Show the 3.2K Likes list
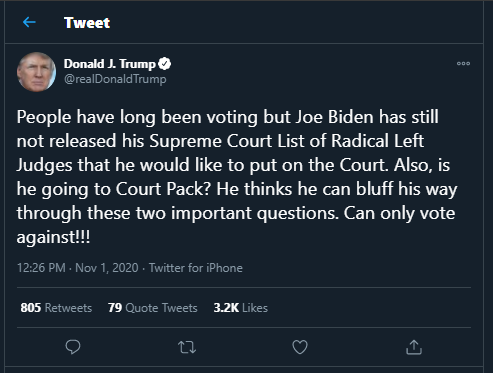The height and width of the screenshot is (373, 493). (241, 308)
